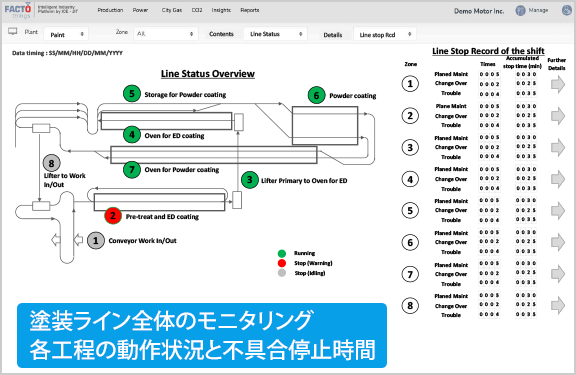Click the green Running legend dot

282,253
